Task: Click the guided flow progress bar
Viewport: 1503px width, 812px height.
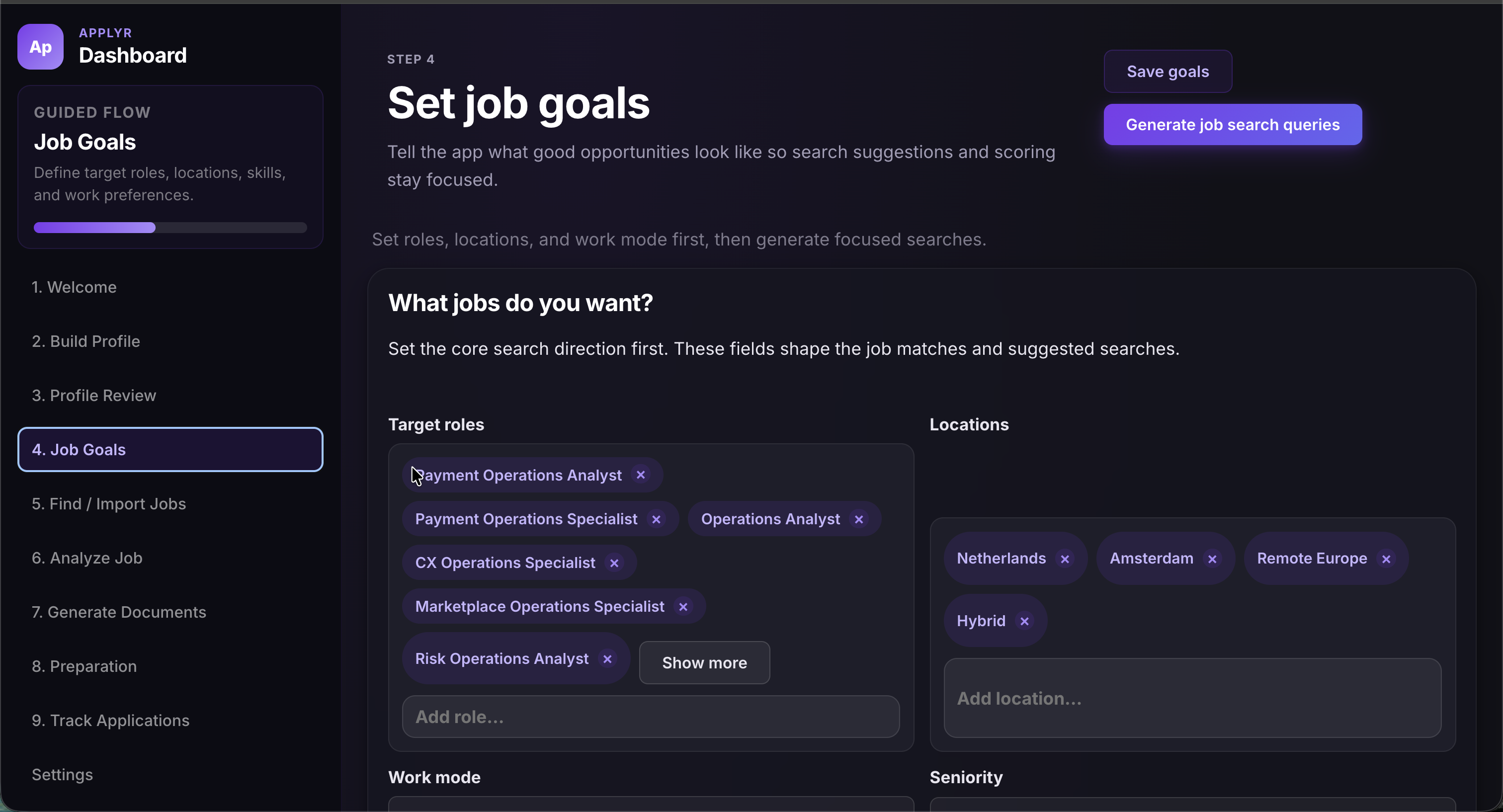Action: (170, 228)
